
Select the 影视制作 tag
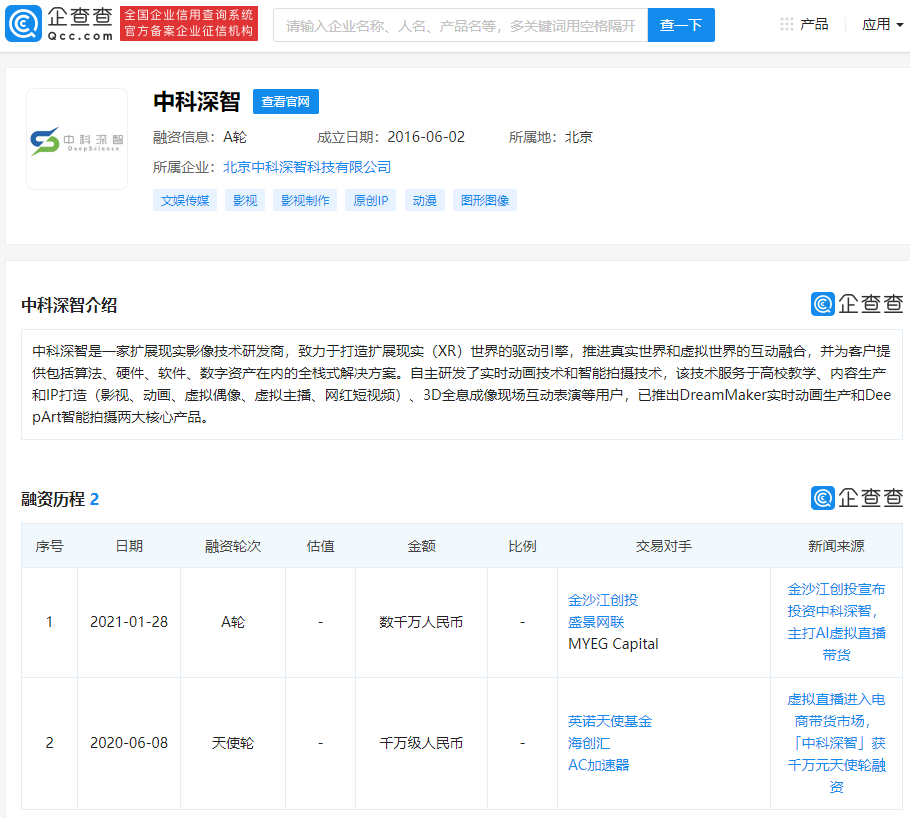pos(305,200)
